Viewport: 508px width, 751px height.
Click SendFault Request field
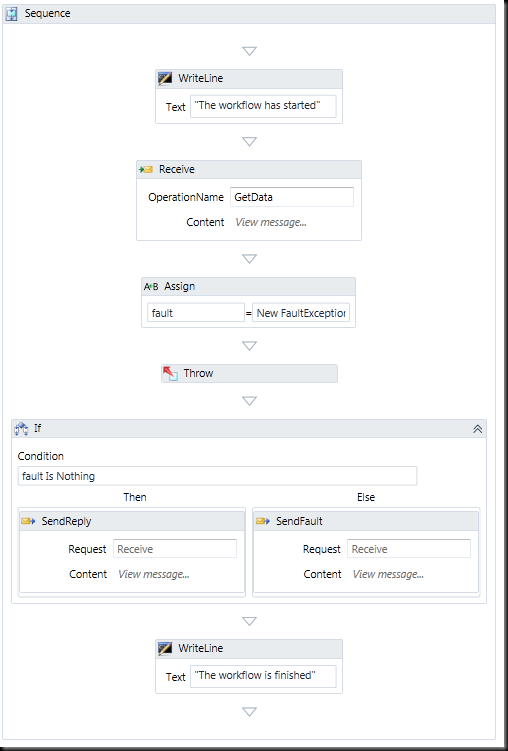click(409, 549)
